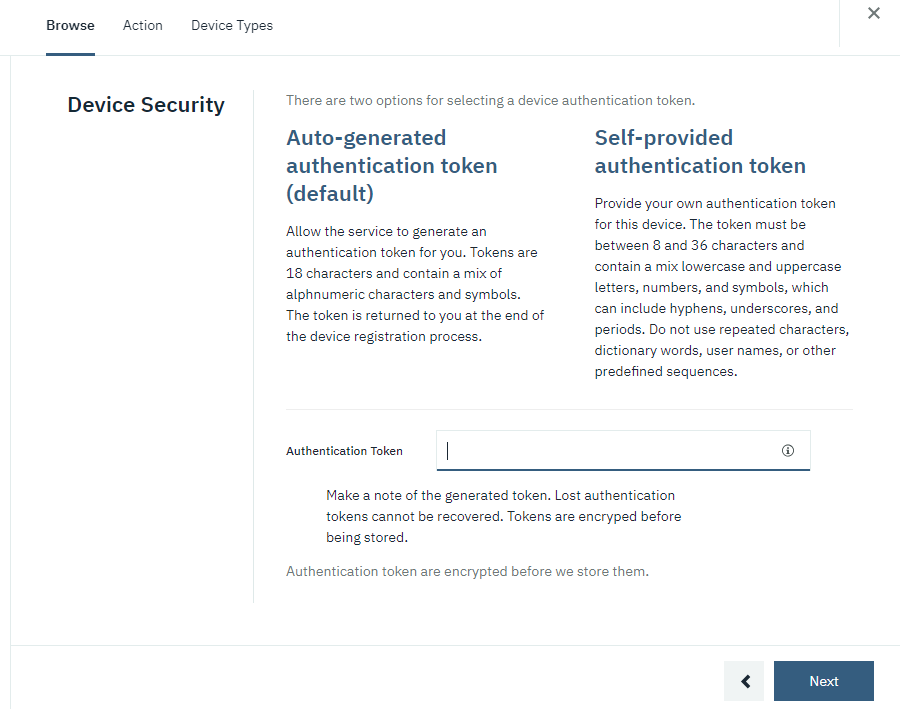Select the left-pointing navigation arrow
This screenshot has height=709, width=900.
click(x=744, y=681)
